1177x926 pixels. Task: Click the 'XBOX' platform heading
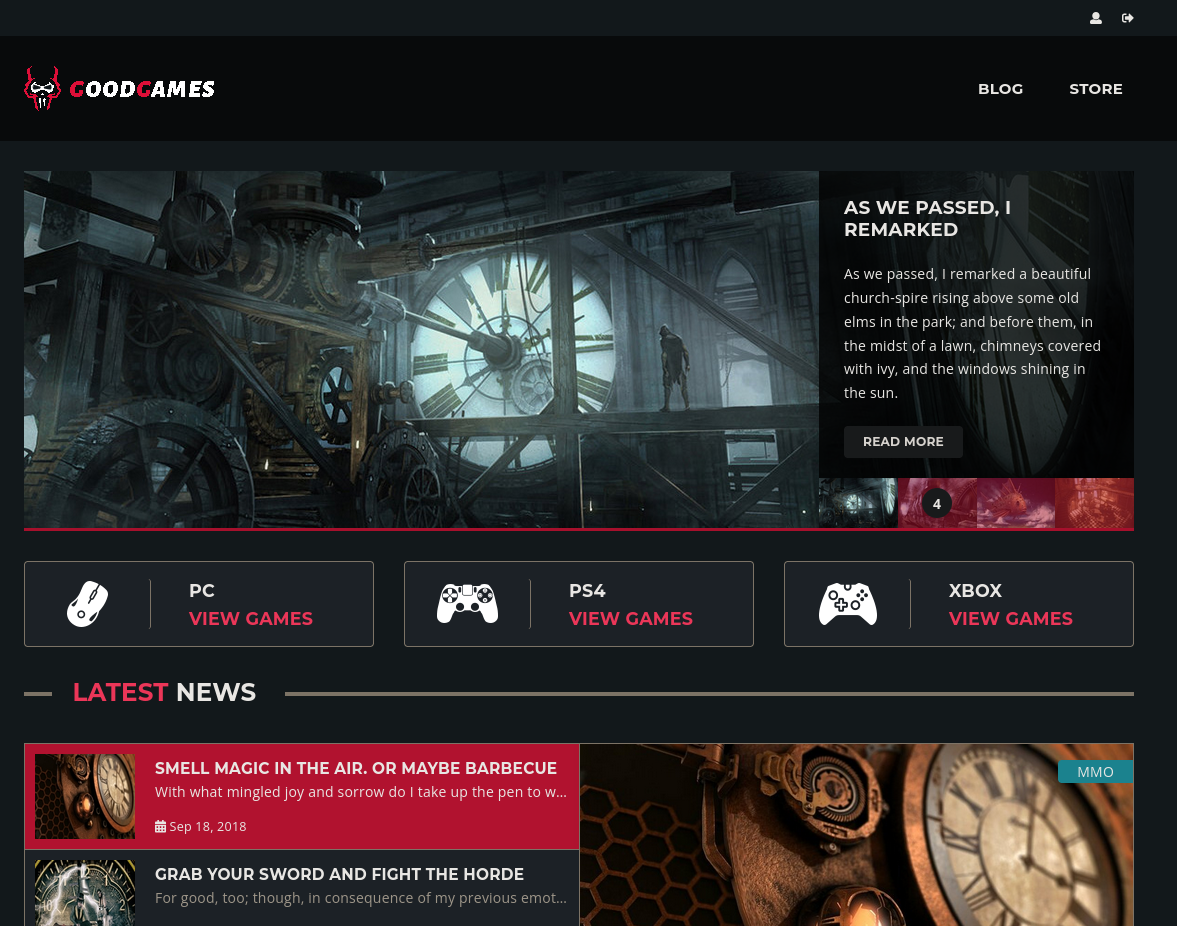click(975, 591)
